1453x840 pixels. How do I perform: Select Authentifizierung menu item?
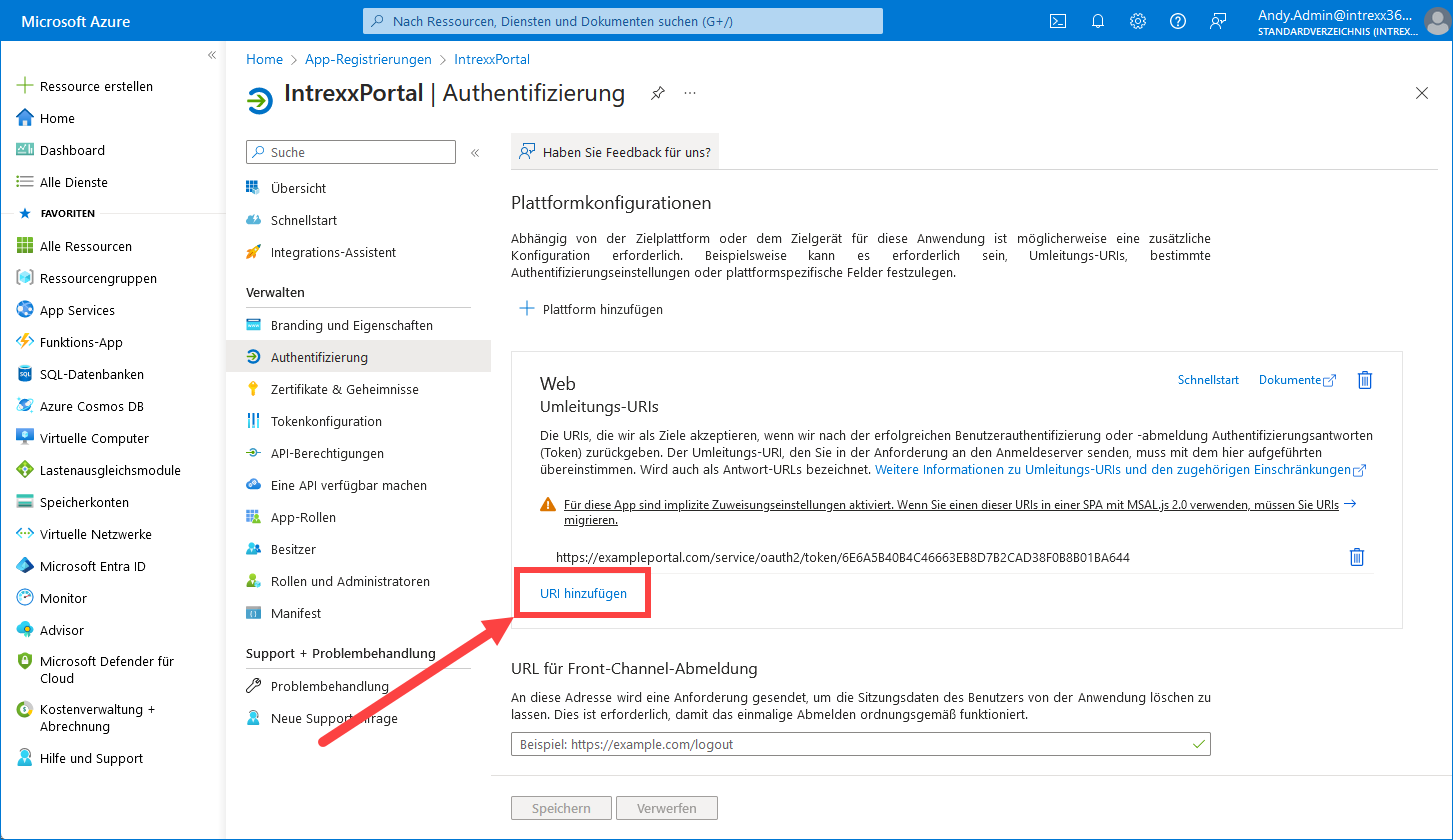[358, 357]
